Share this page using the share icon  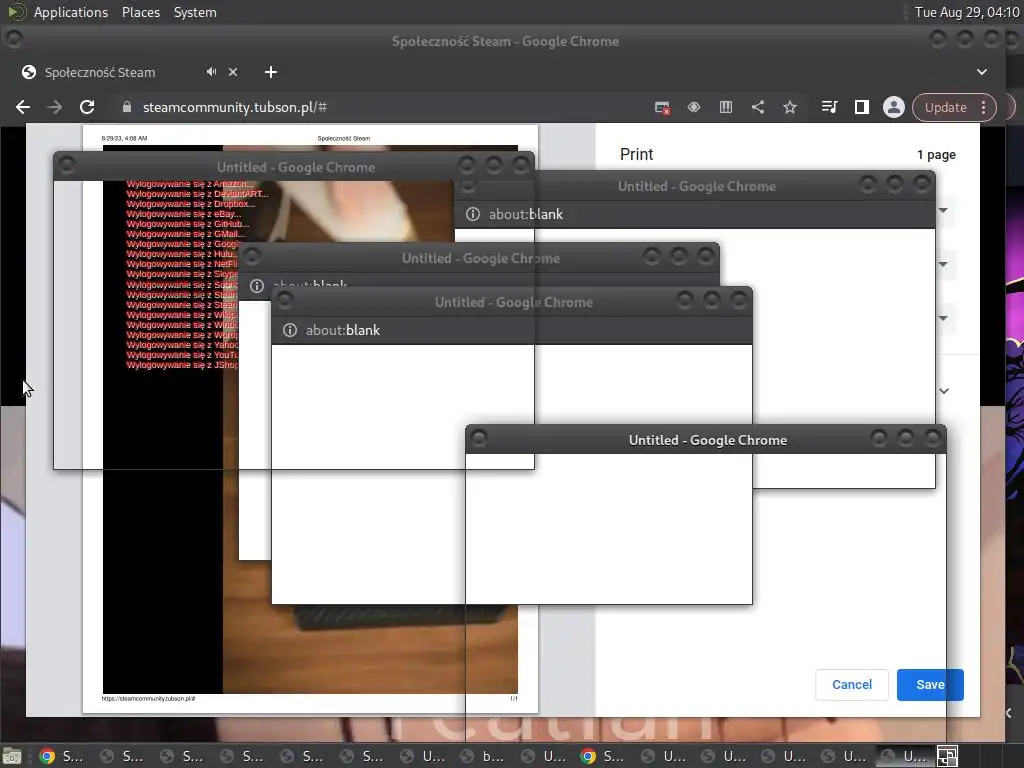pyautogui.click(x=758, y=107)
